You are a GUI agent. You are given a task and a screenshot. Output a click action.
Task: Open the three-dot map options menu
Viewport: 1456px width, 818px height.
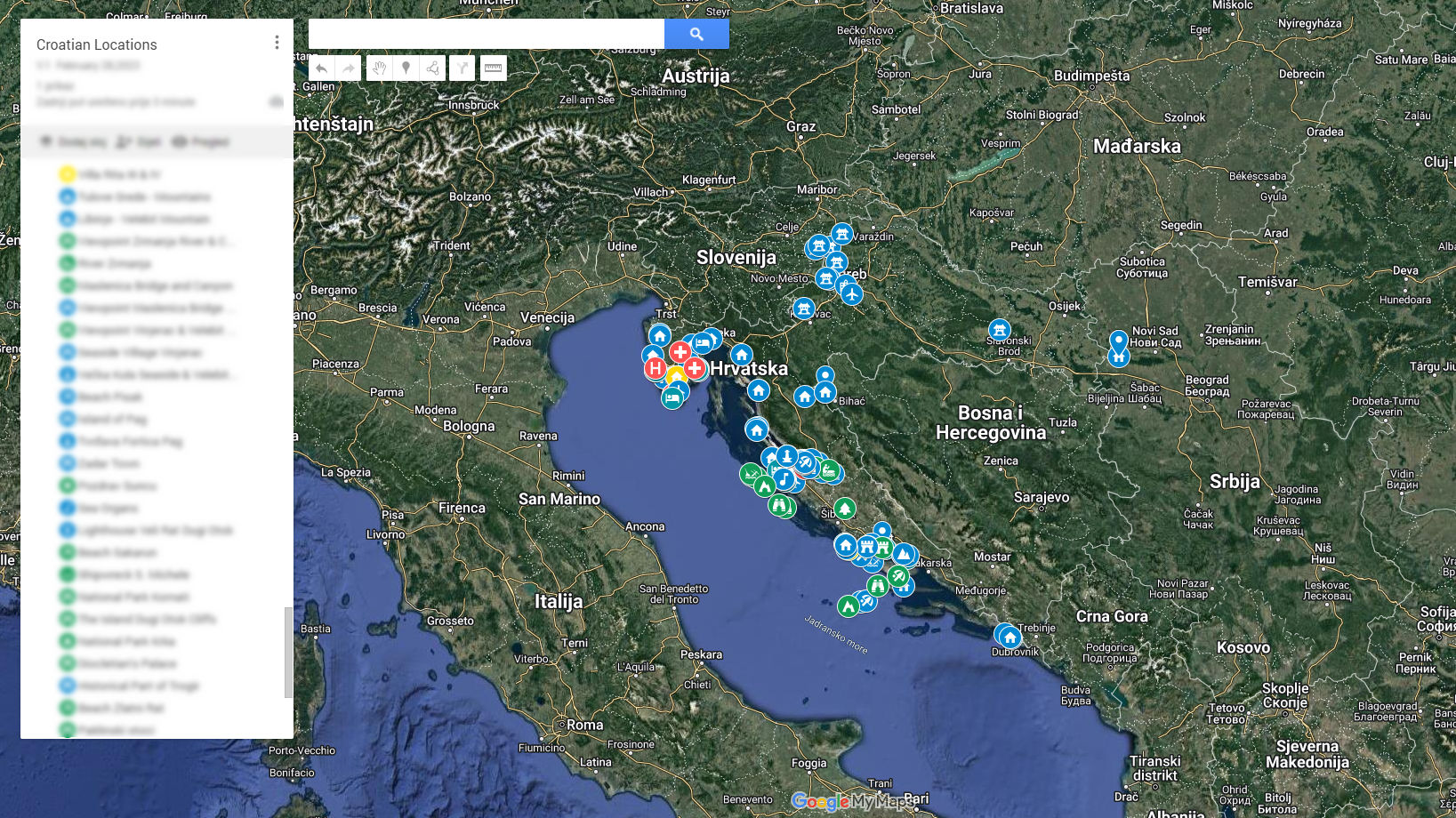[277, 43]
